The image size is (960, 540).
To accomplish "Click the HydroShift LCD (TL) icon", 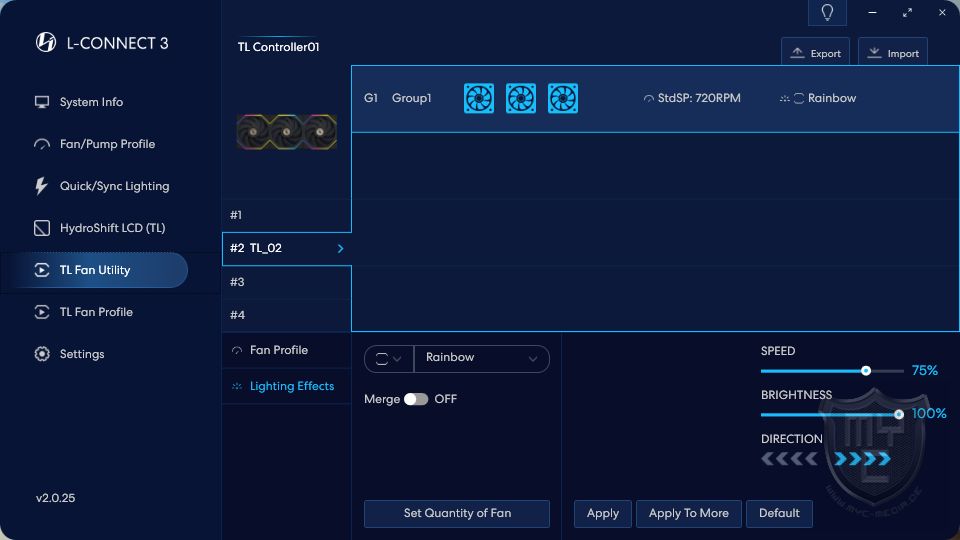I will (x=42, y=228).
